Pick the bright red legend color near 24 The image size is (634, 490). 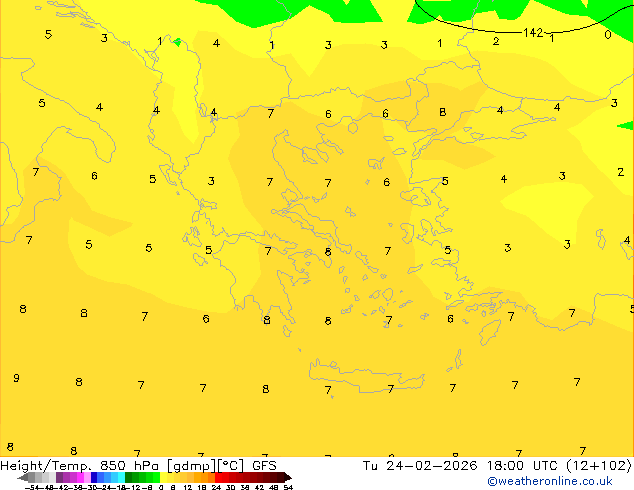click(x=218, y=477)
